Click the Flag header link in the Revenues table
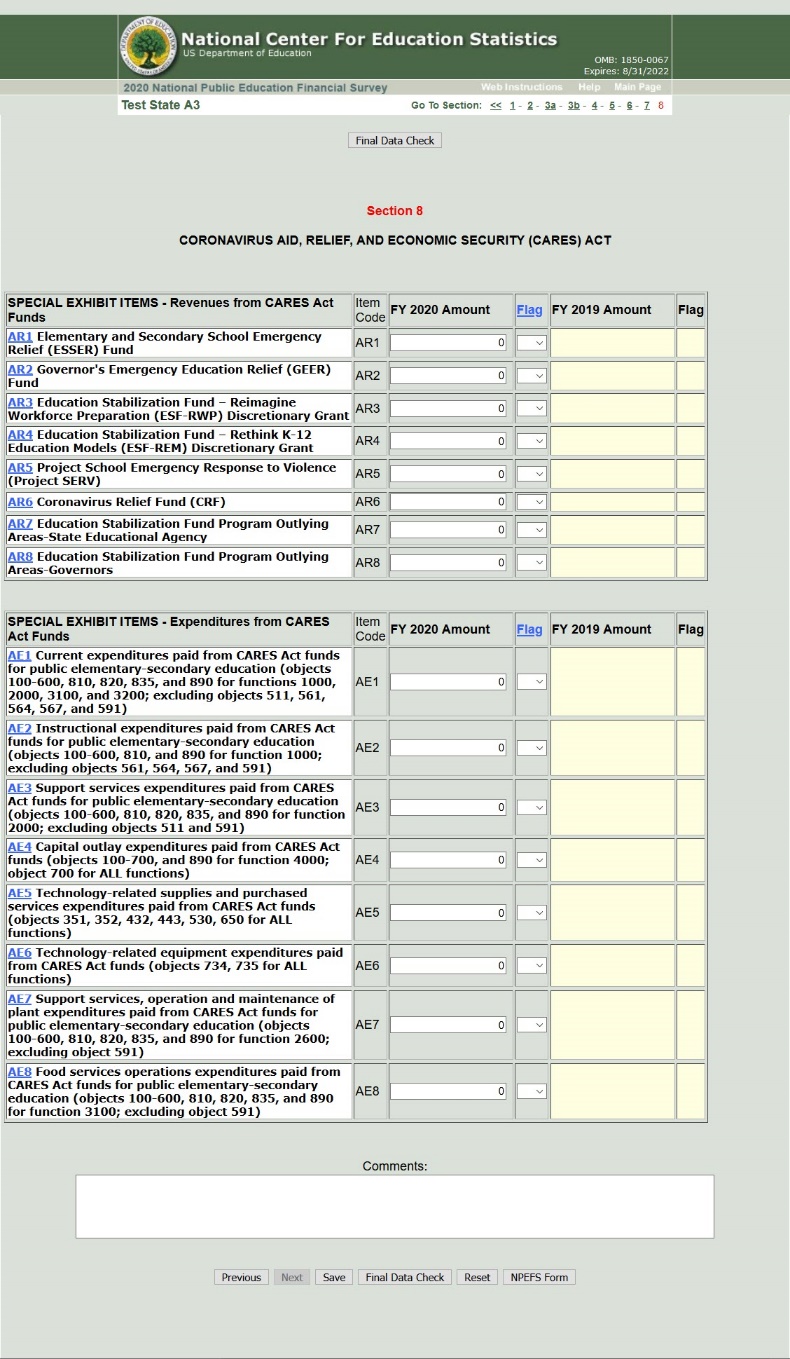The height and width of the screenshot is (1359, 790). click(x=529, y=310)
